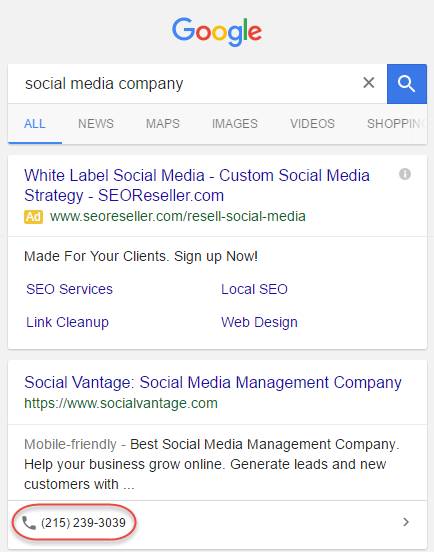Viewport: 434px width, 552px height.
Task: Tap the phone icon beside (215) 239-3039
Action: pos(29,523)
